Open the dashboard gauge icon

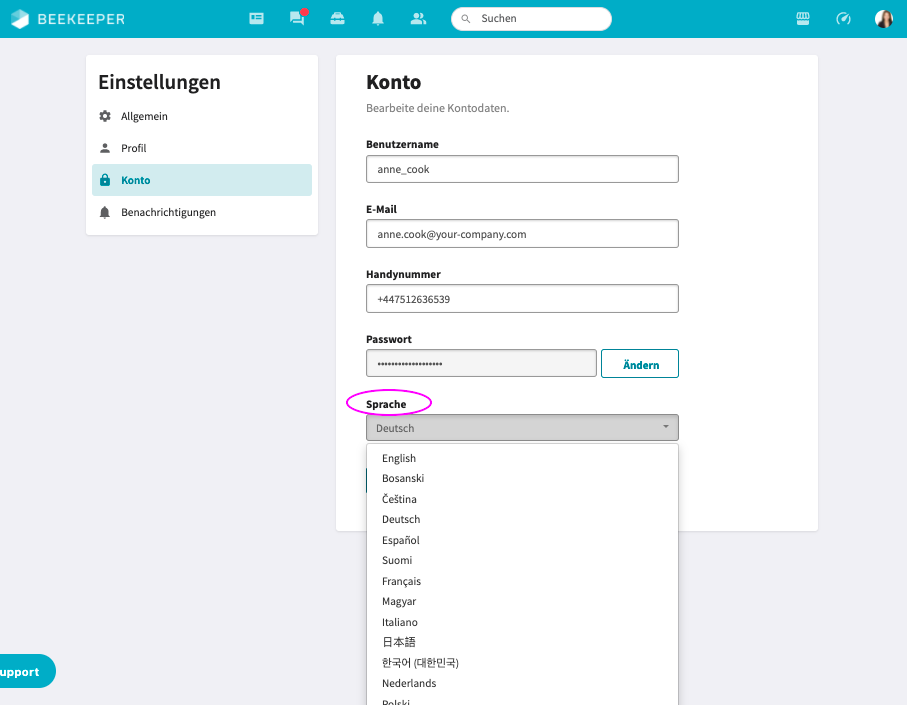click(x=843, y=19)
